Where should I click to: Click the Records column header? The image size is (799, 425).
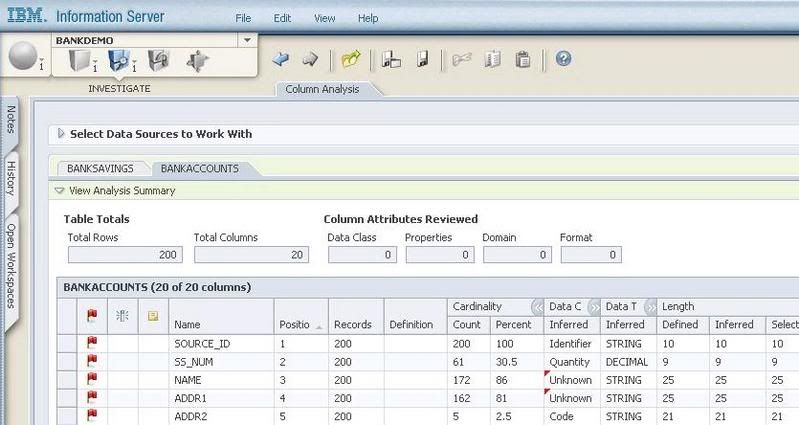(x=352, y=324)
